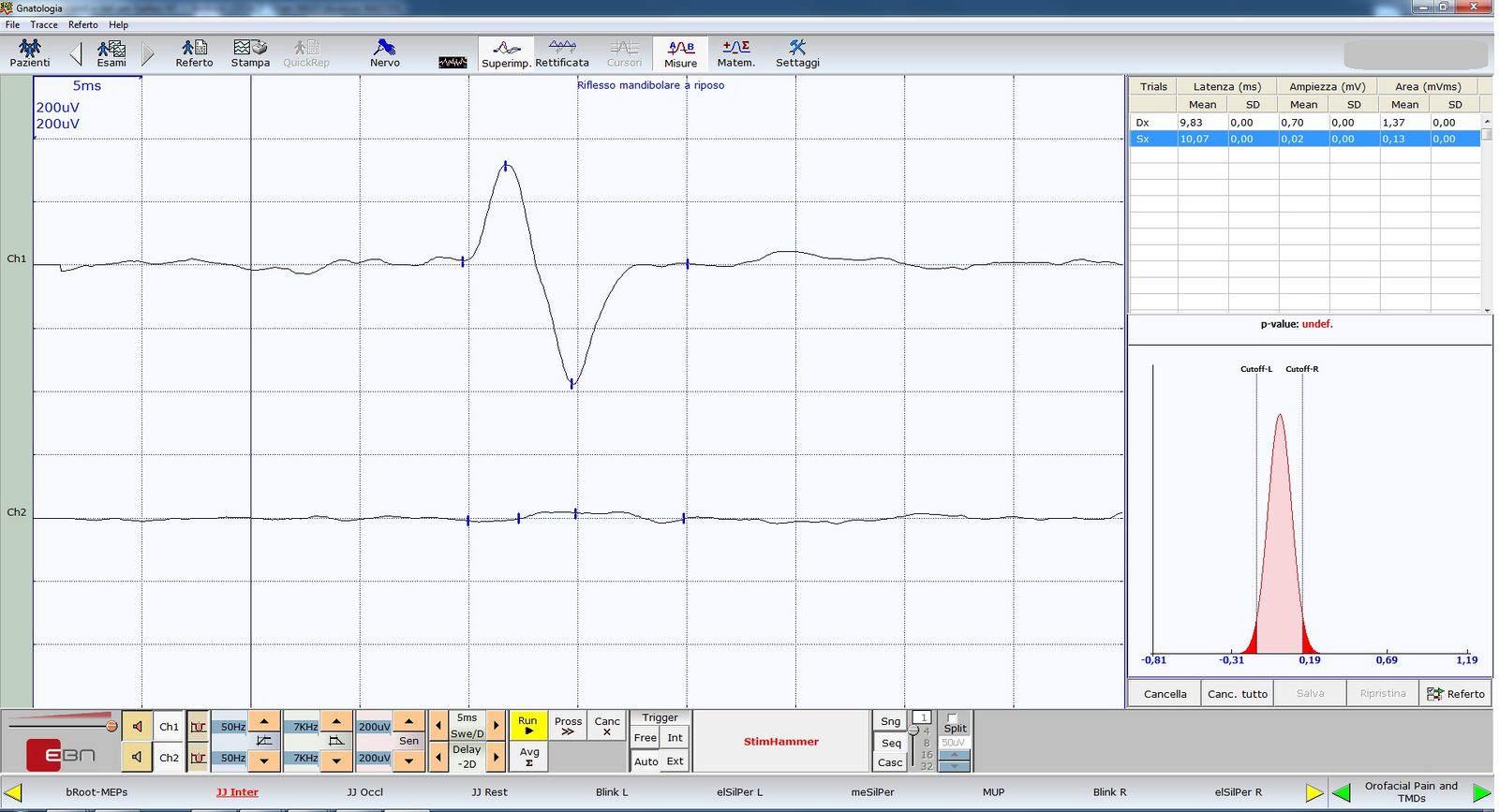Increase the sweep time from 5ms
The height and width of the screenshot is (812, 1499).
[497, 725]
